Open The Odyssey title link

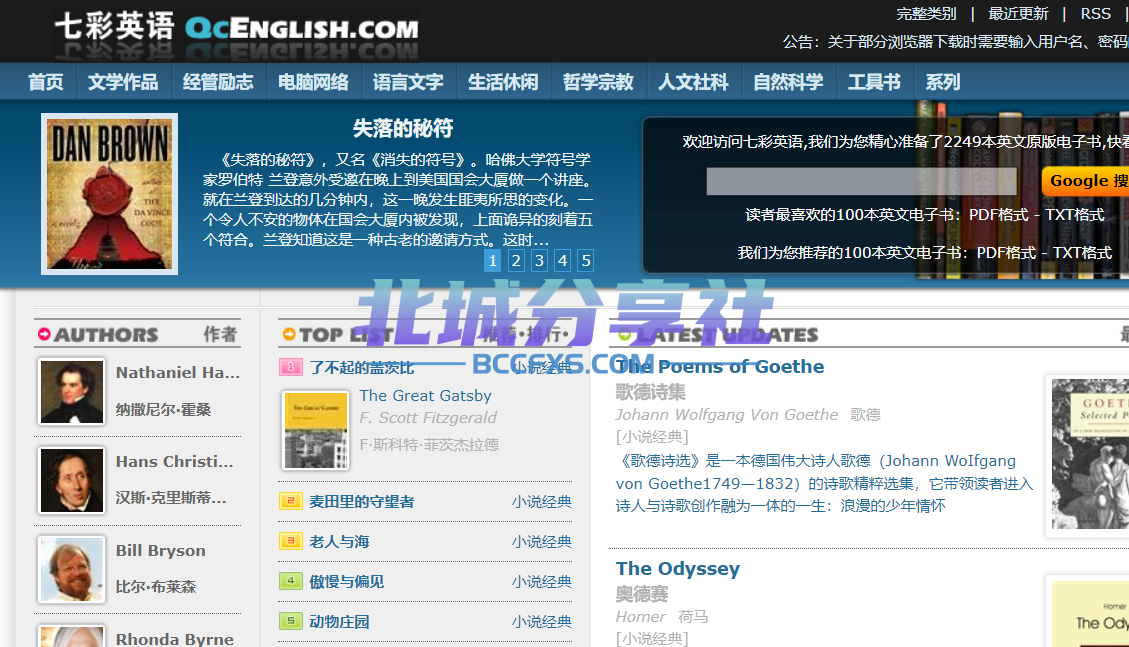tap(678, 569)
